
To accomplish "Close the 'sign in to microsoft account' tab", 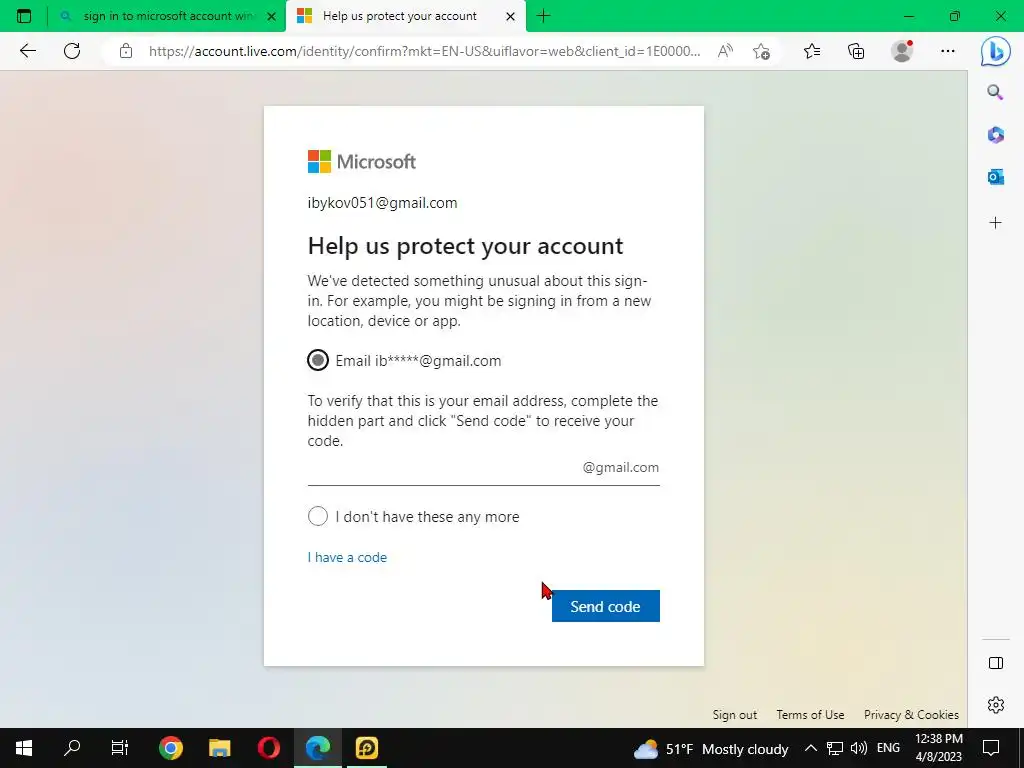I will click(272, 16).
